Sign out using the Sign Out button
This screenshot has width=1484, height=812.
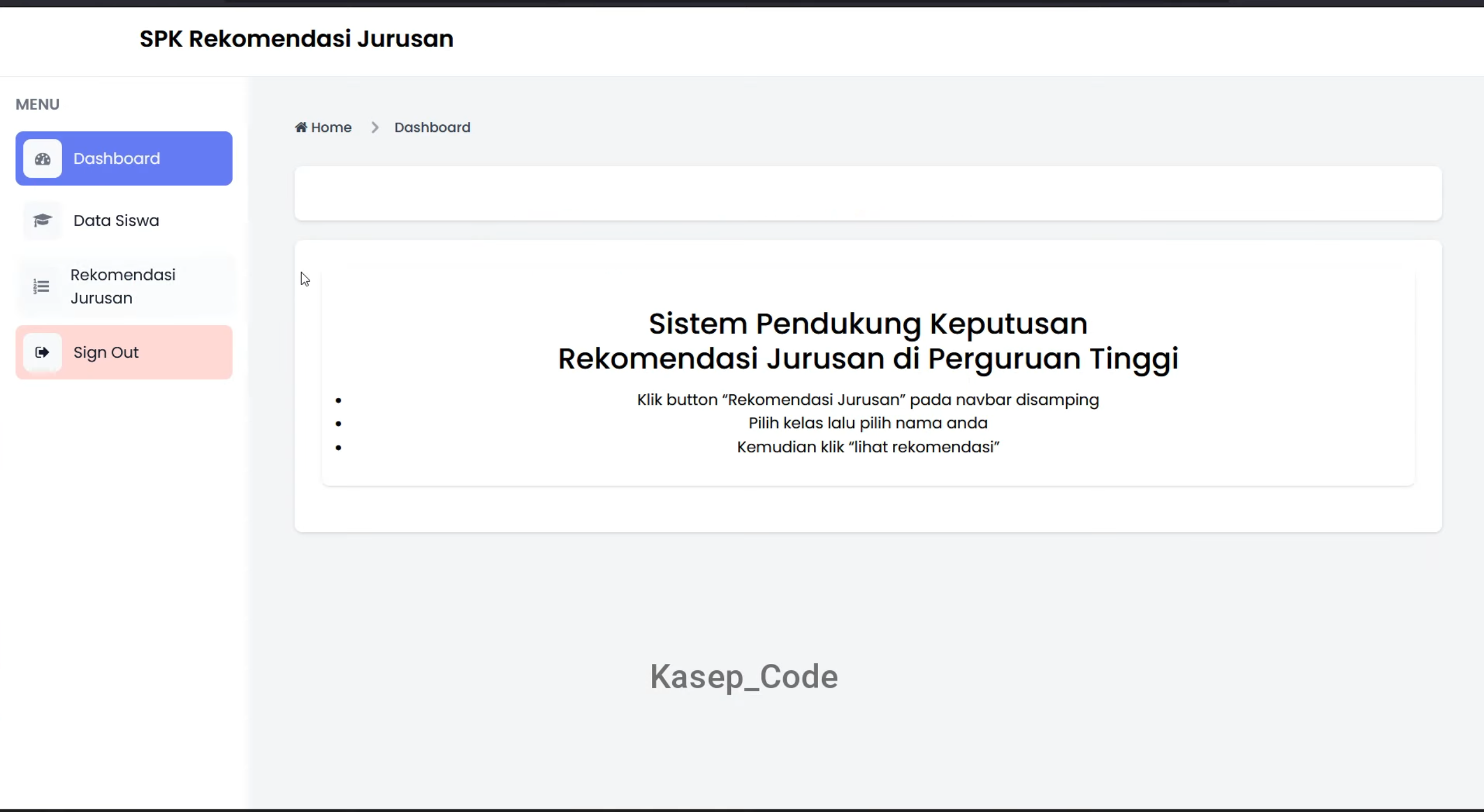click(x=124, y=353)
